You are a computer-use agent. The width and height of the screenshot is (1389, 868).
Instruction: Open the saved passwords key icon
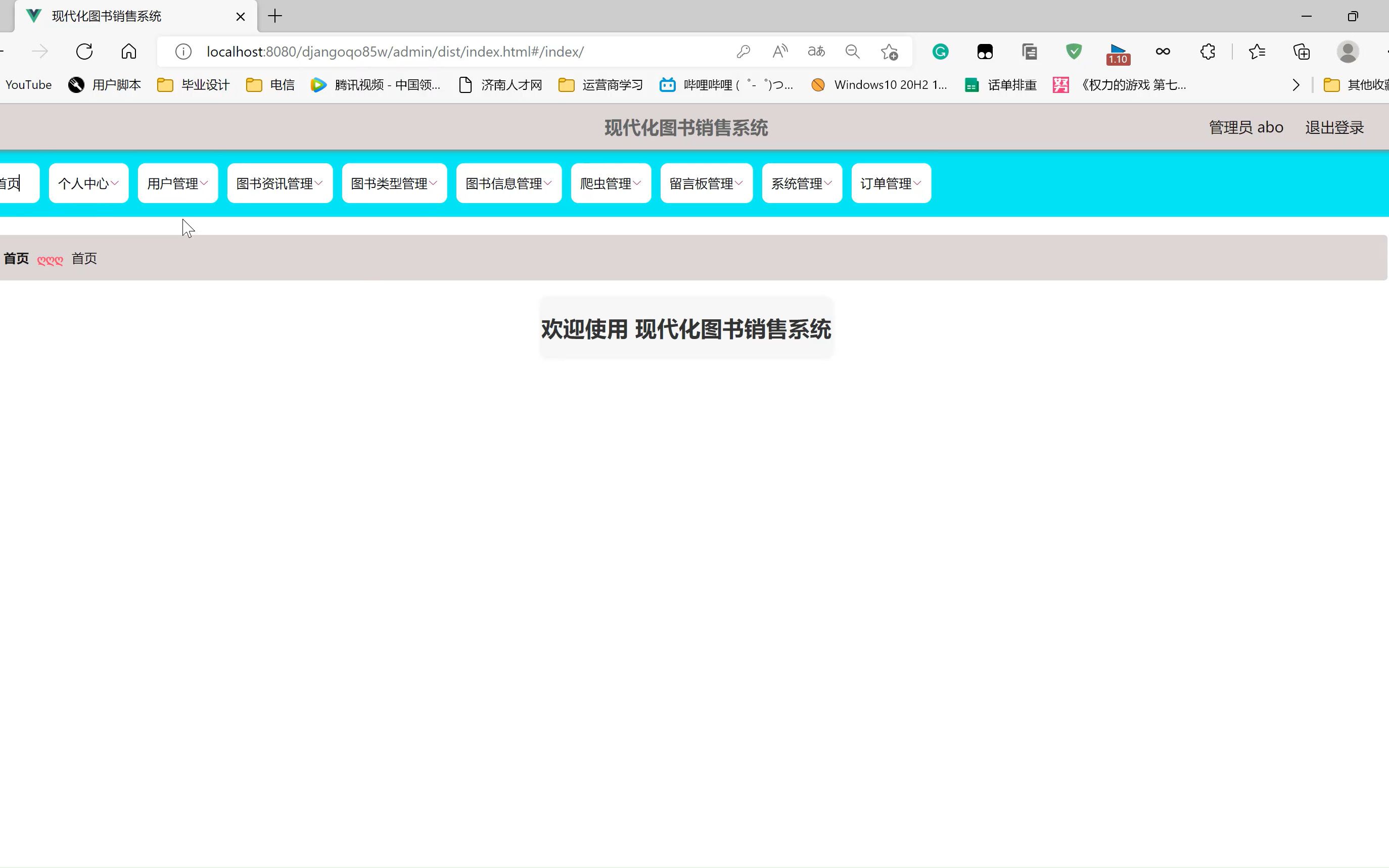pos(744,52)
